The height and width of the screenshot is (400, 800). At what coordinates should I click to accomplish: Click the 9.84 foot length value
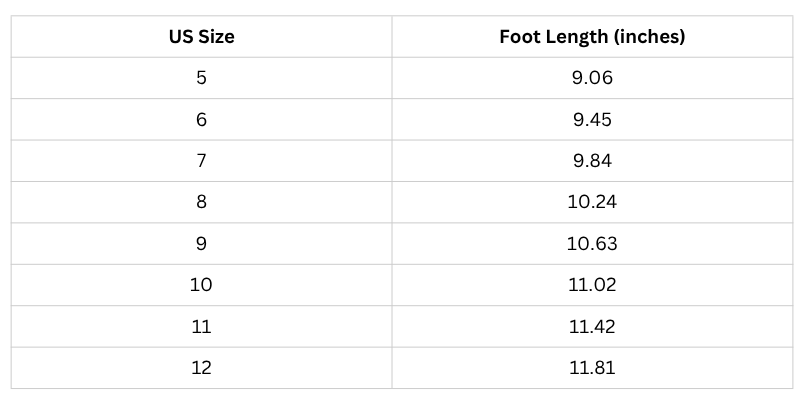point(592,161)
